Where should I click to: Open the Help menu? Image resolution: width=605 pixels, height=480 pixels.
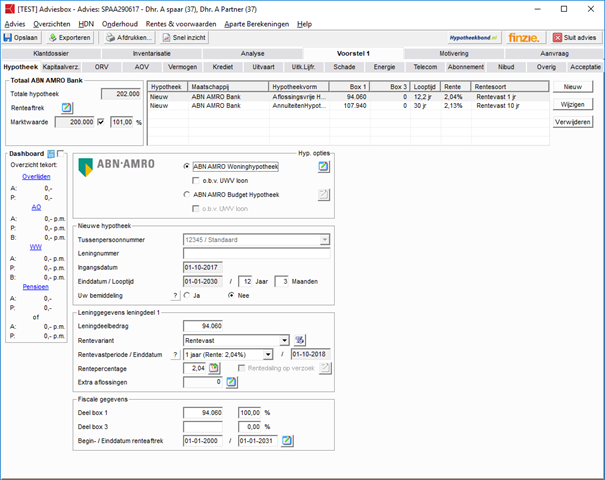point(304,24)
